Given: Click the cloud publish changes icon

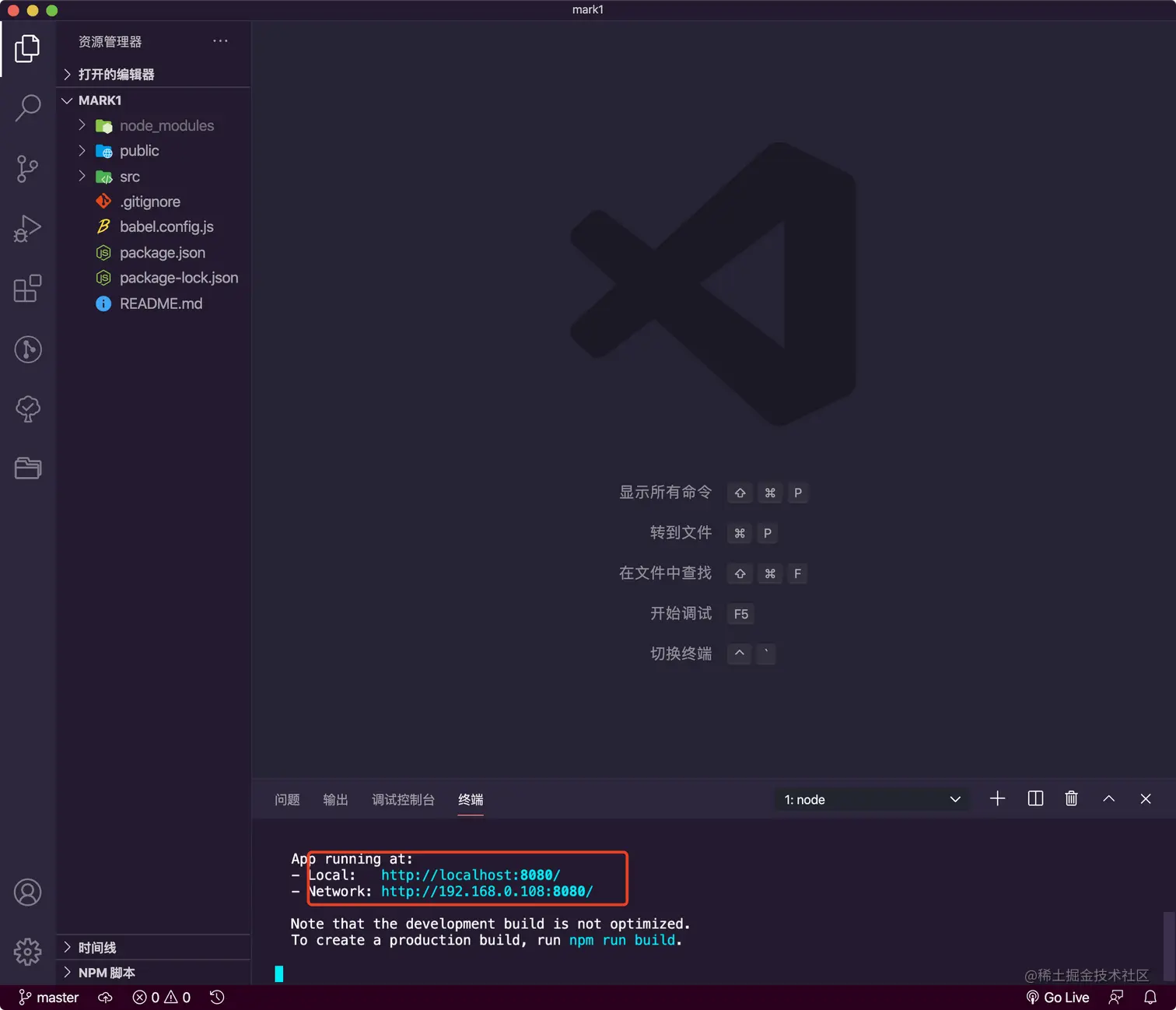Looking at the screenshot, I should (x=105, y=998).
